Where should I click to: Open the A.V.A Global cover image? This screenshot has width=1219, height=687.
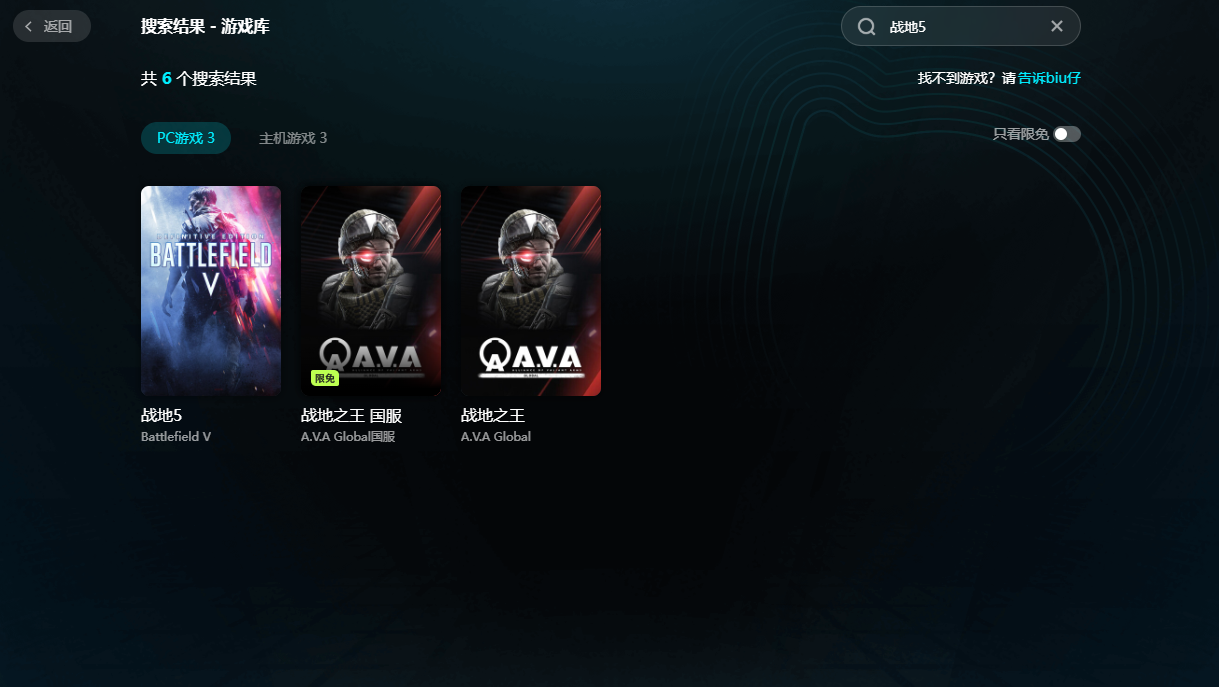click(531, 291)
